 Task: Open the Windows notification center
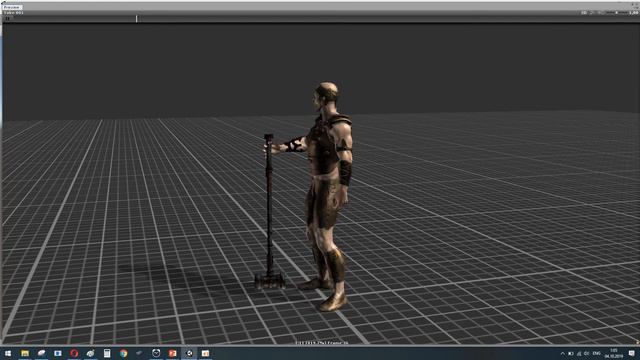click(631, 353)
